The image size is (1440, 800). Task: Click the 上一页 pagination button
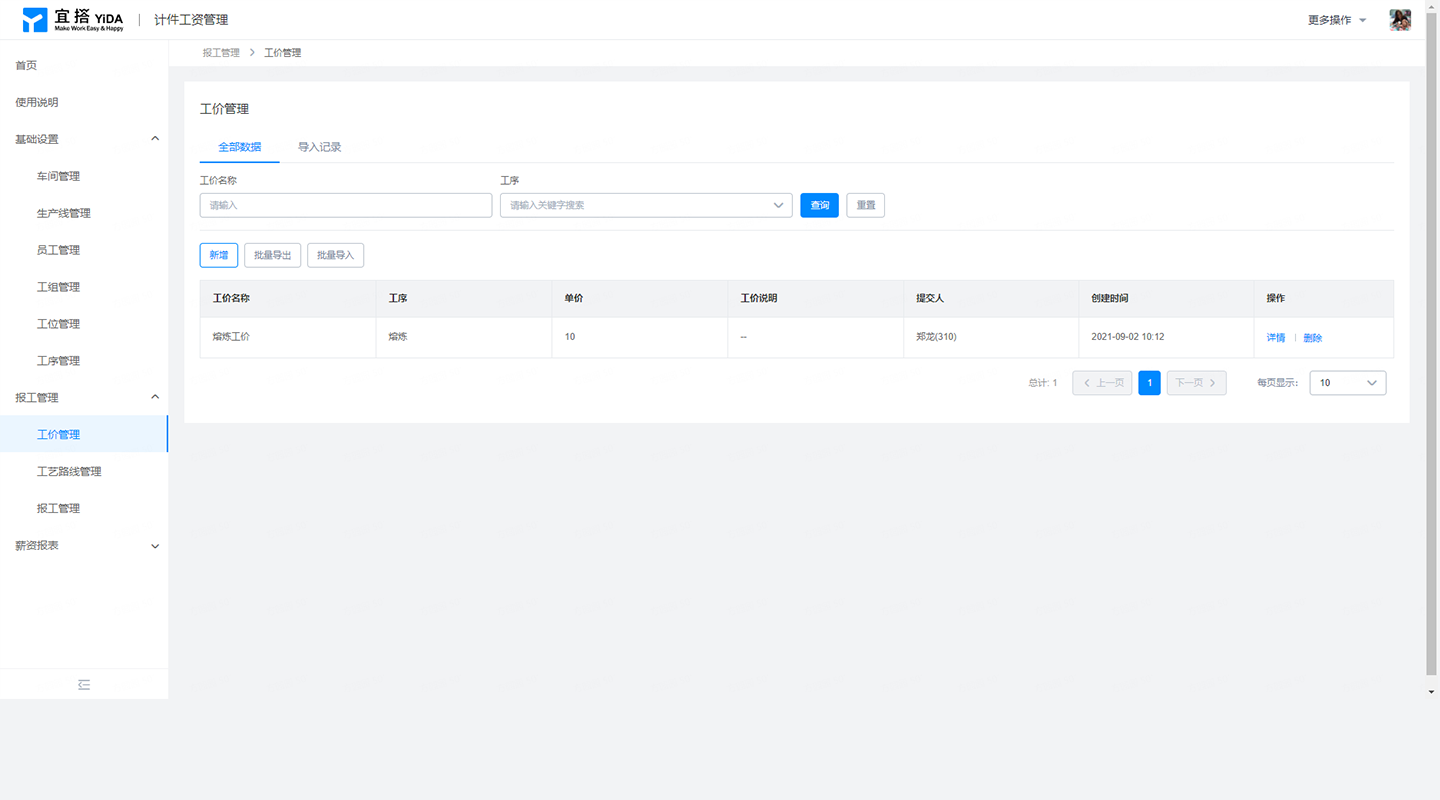(x=1102, y=382)
